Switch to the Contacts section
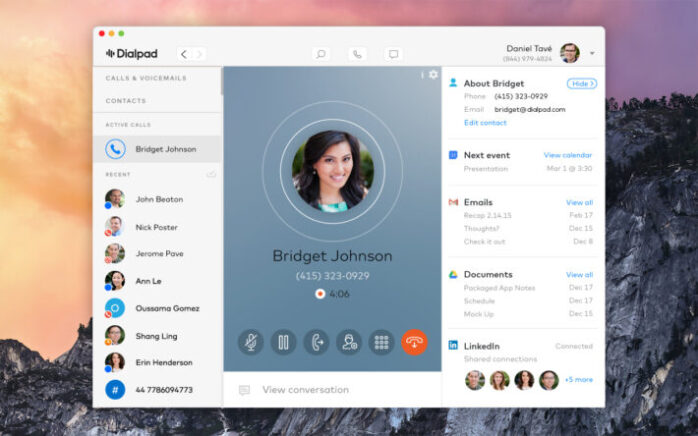The height and width of the screenshot is (436, 698). 126,101
